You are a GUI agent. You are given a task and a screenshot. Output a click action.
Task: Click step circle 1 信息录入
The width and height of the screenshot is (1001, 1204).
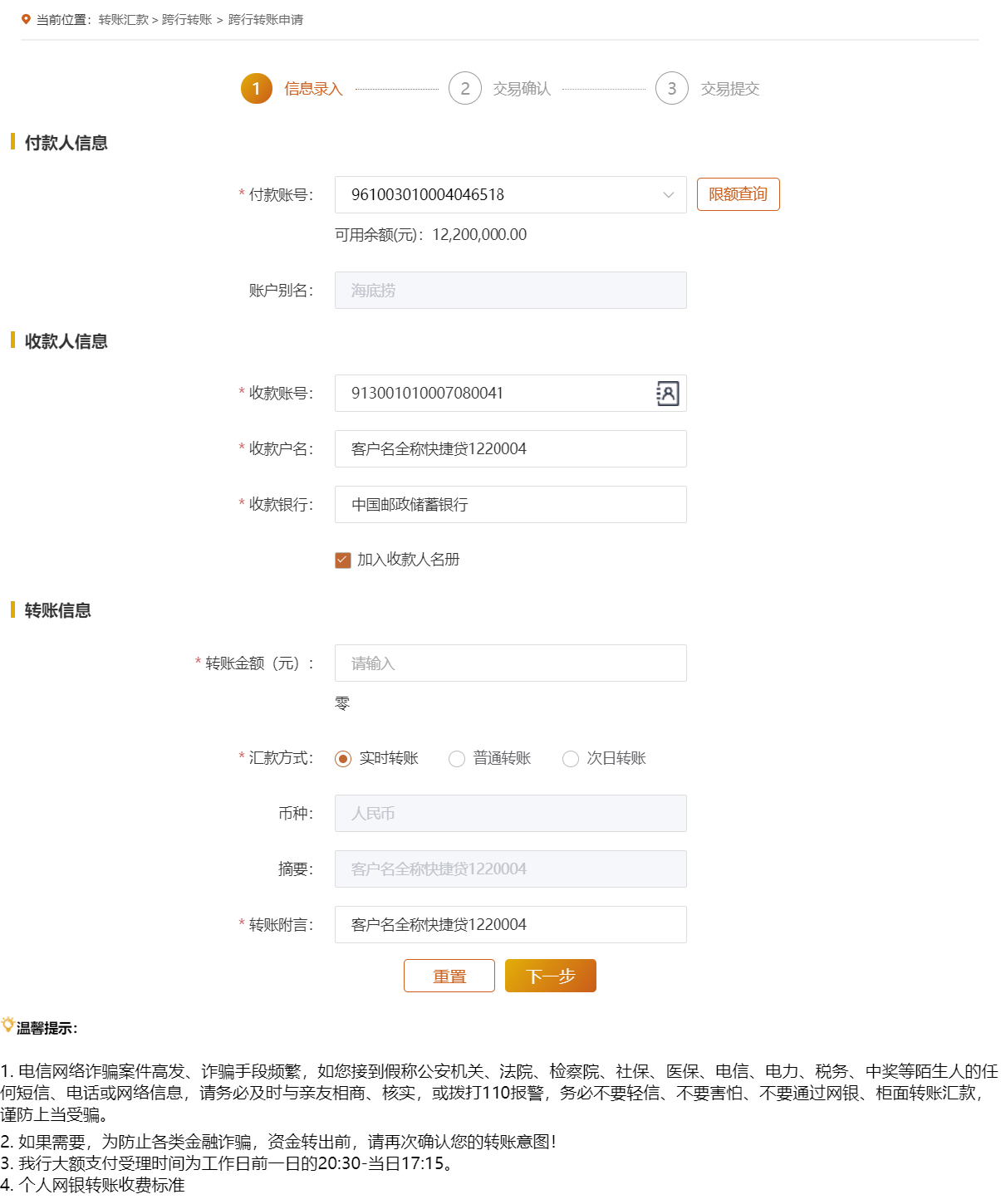pyautogui.click(x=256, y=89)
